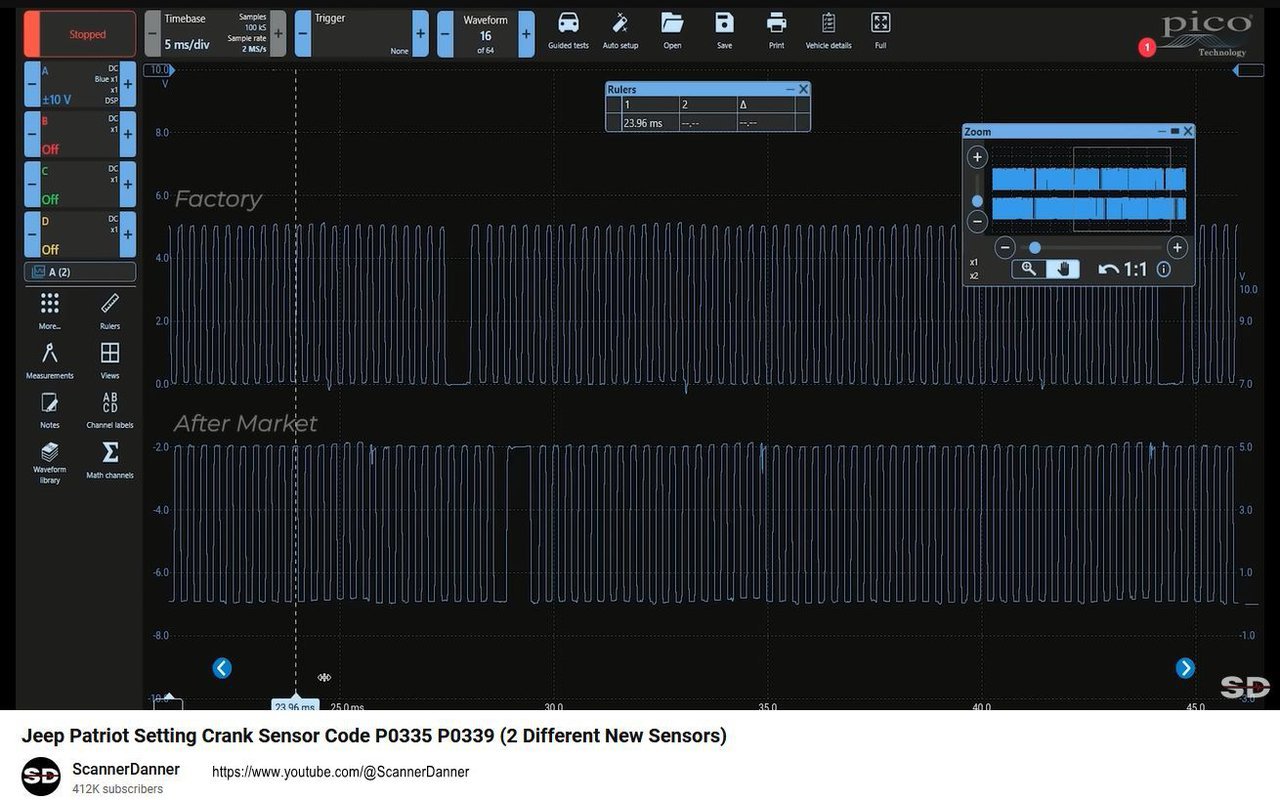The image size is (1280, 800).
Task: Toggle the Stopped capture button
Action: pyautogui.click(x=80, y=34)
